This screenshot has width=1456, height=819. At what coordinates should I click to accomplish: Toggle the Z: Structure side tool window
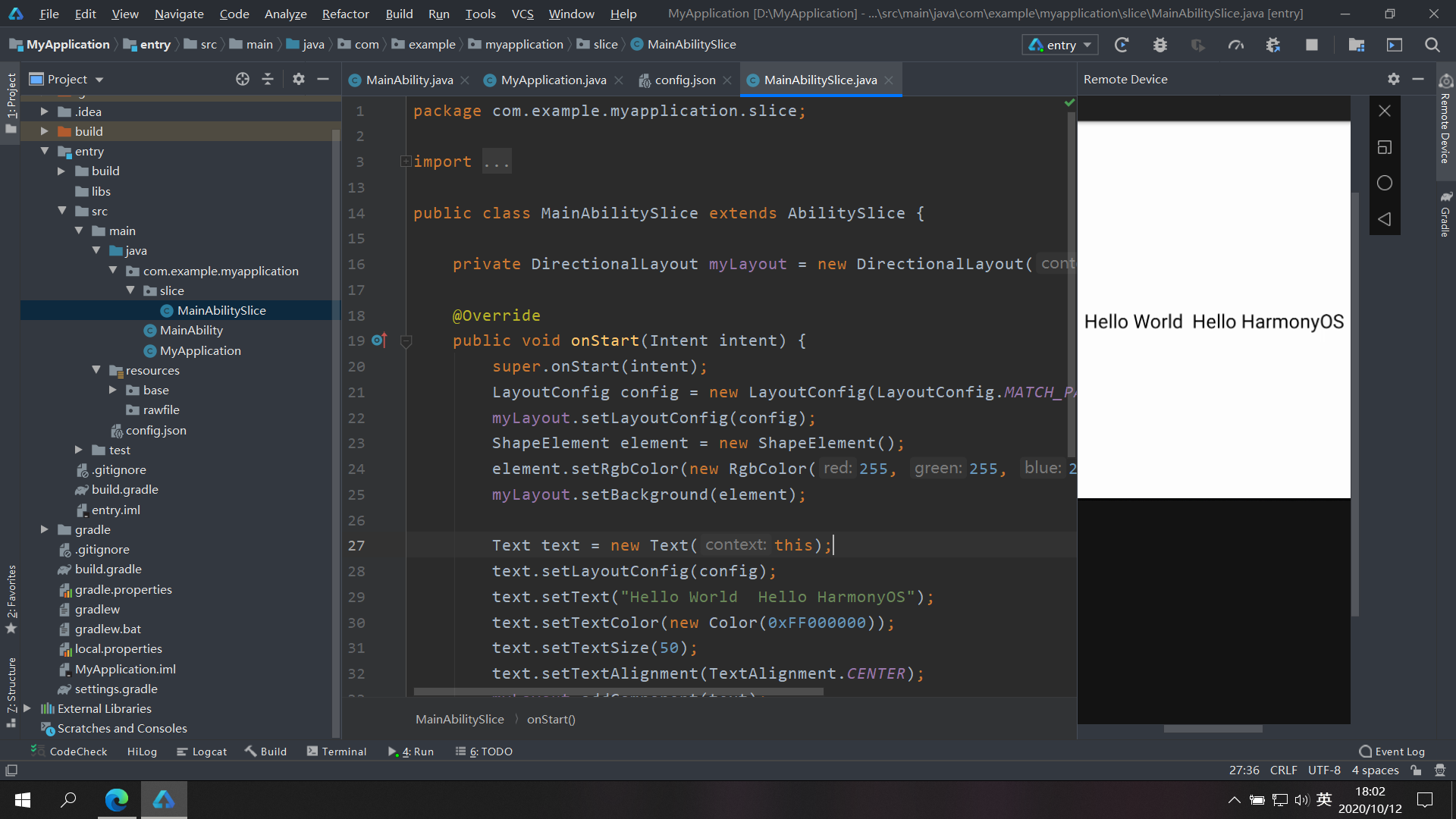pyautogui.click(x=11, y=692)
